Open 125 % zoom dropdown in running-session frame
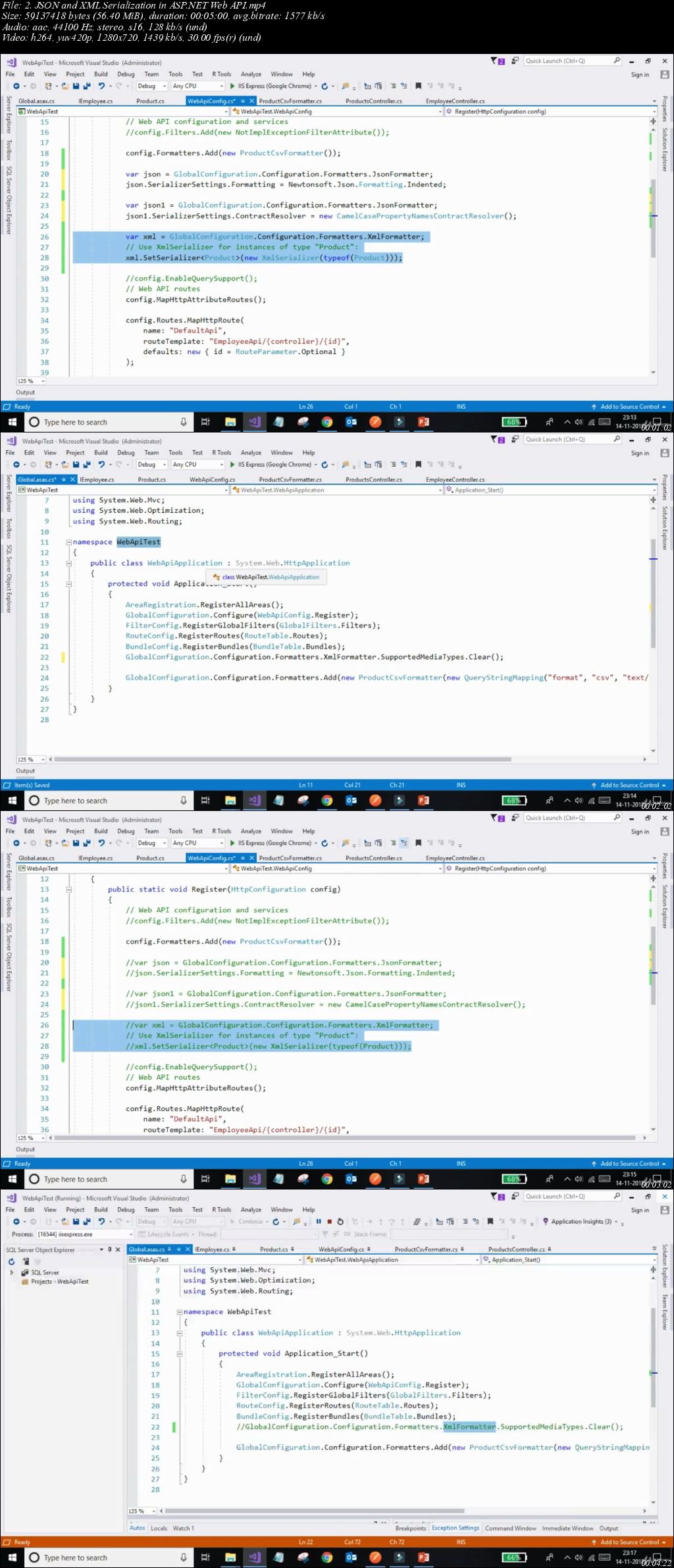Image resolution: width=674 pixels, height=1568 pixels. tap(143, 1511)
